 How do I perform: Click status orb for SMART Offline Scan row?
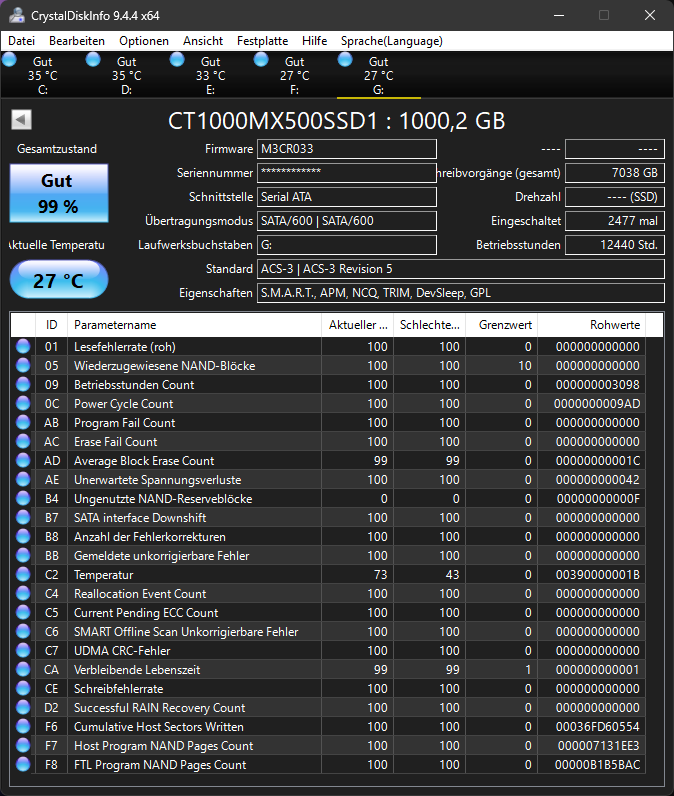23,632
